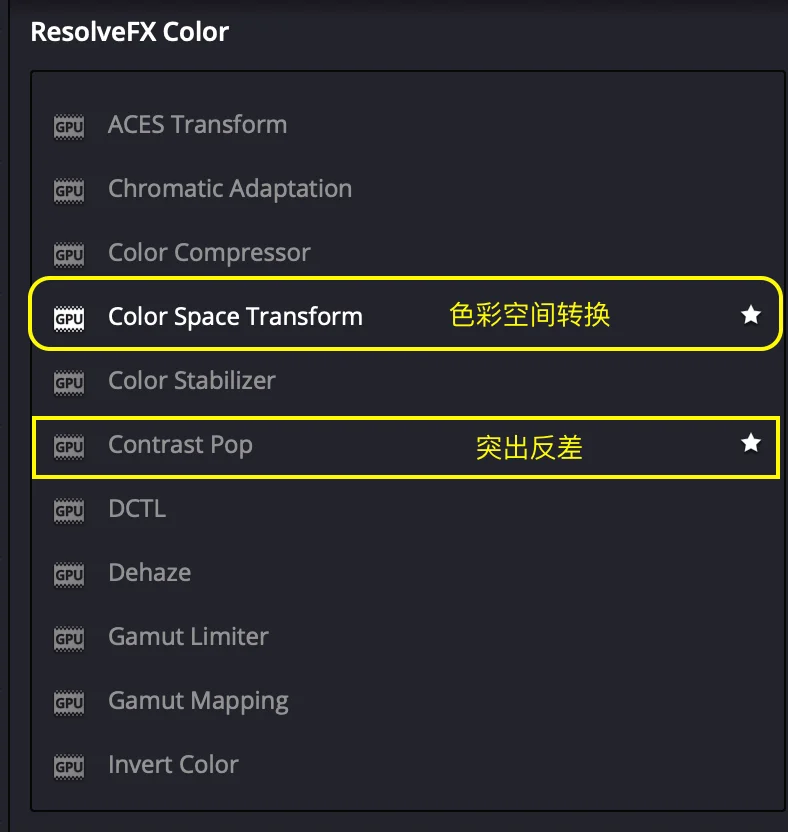Click the GPU icon beside Color Compressor
Image resolution: width=788 pixels, height=832 pixels.
pos(69,255)
